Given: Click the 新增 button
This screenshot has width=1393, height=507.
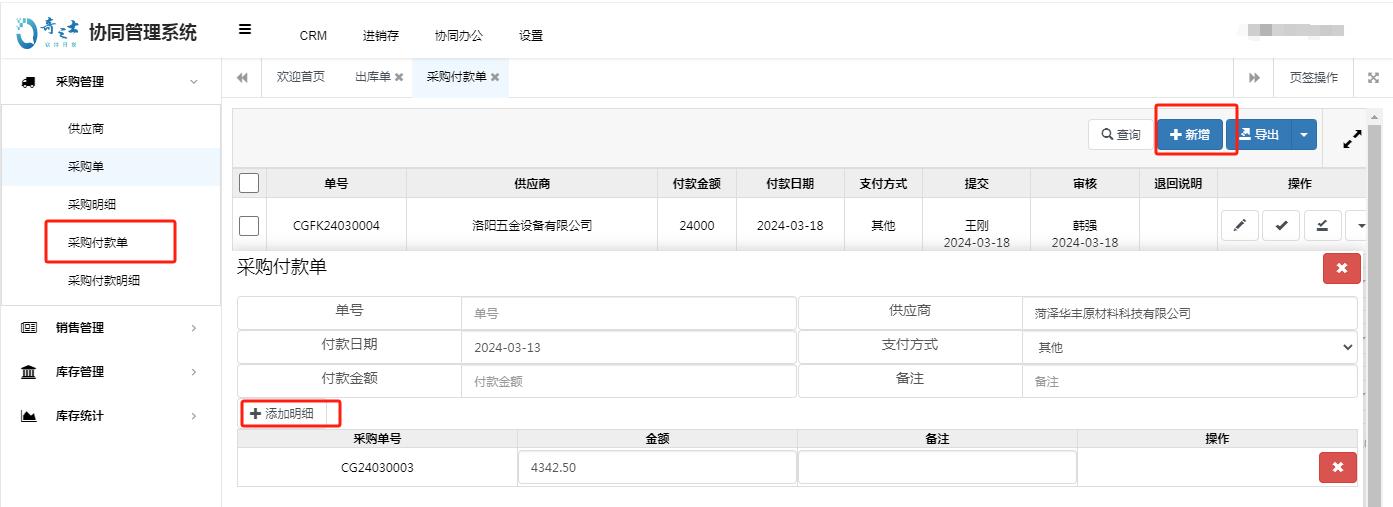Looking at the screenshot, I should 1190,135.
